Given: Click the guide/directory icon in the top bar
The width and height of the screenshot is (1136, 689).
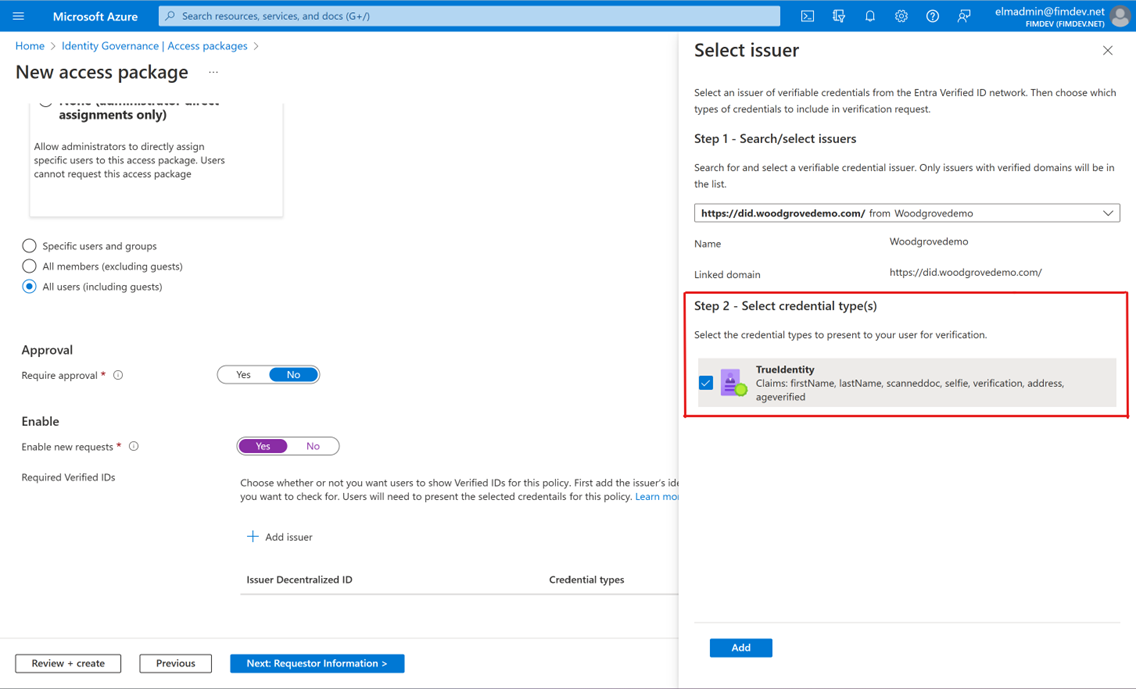Looking at the screenshot, I should point(838,15).
